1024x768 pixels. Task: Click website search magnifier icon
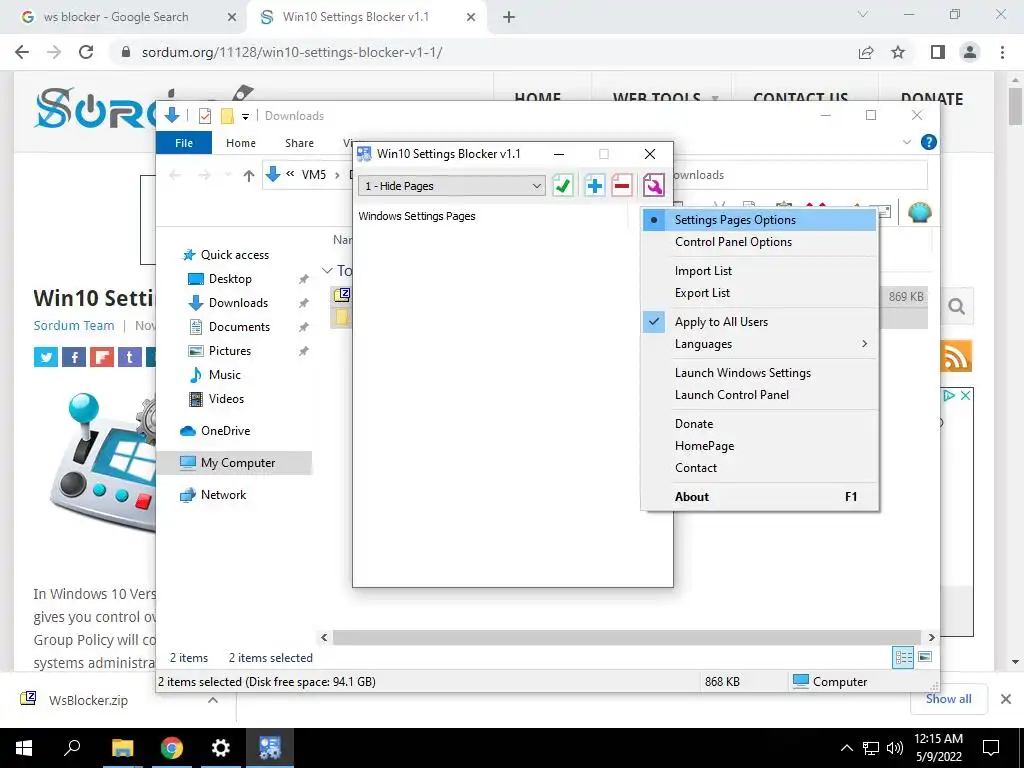pos(957,306)
